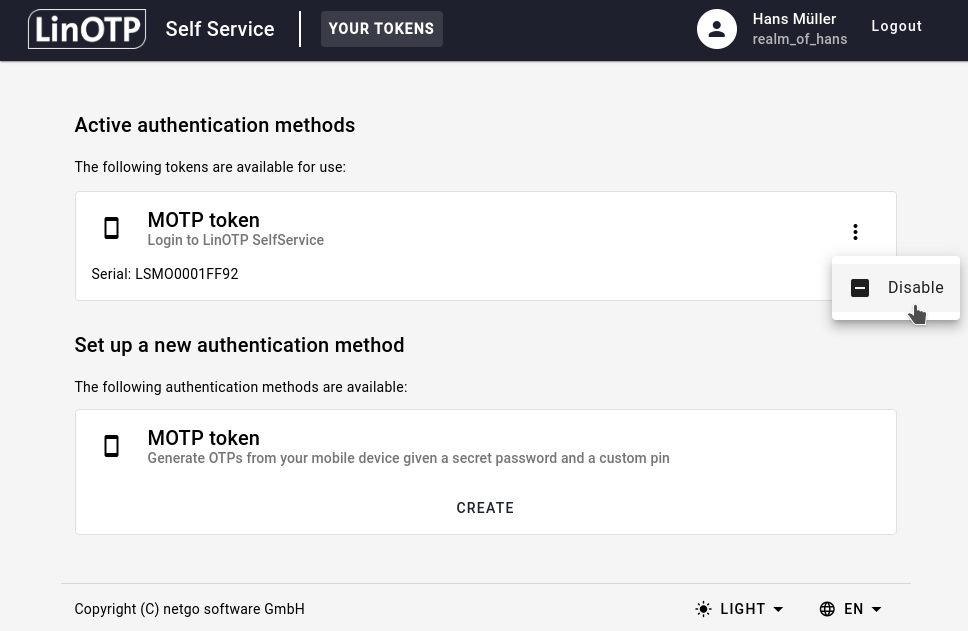Expand the LIGHT theme dropdown arrow
Image resolution: width=968 pixels, height=631 pixels.
pos(779,609)
